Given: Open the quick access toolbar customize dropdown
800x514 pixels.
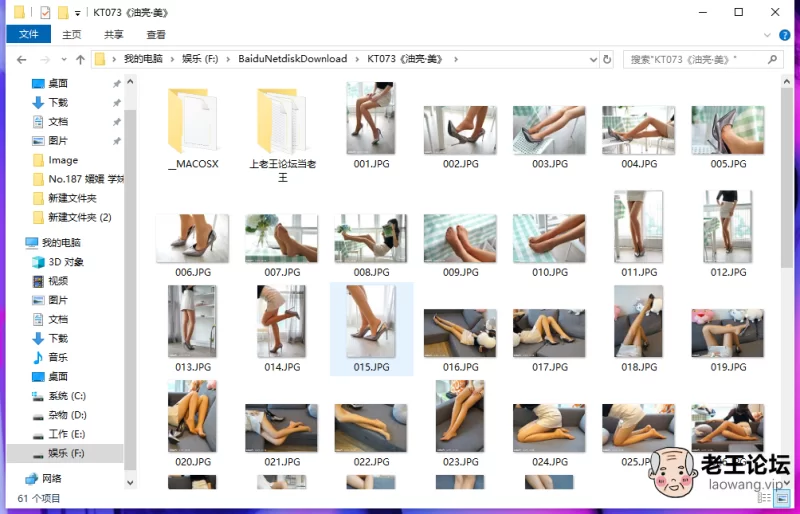Looking at the screenshot, I should 78,13.
